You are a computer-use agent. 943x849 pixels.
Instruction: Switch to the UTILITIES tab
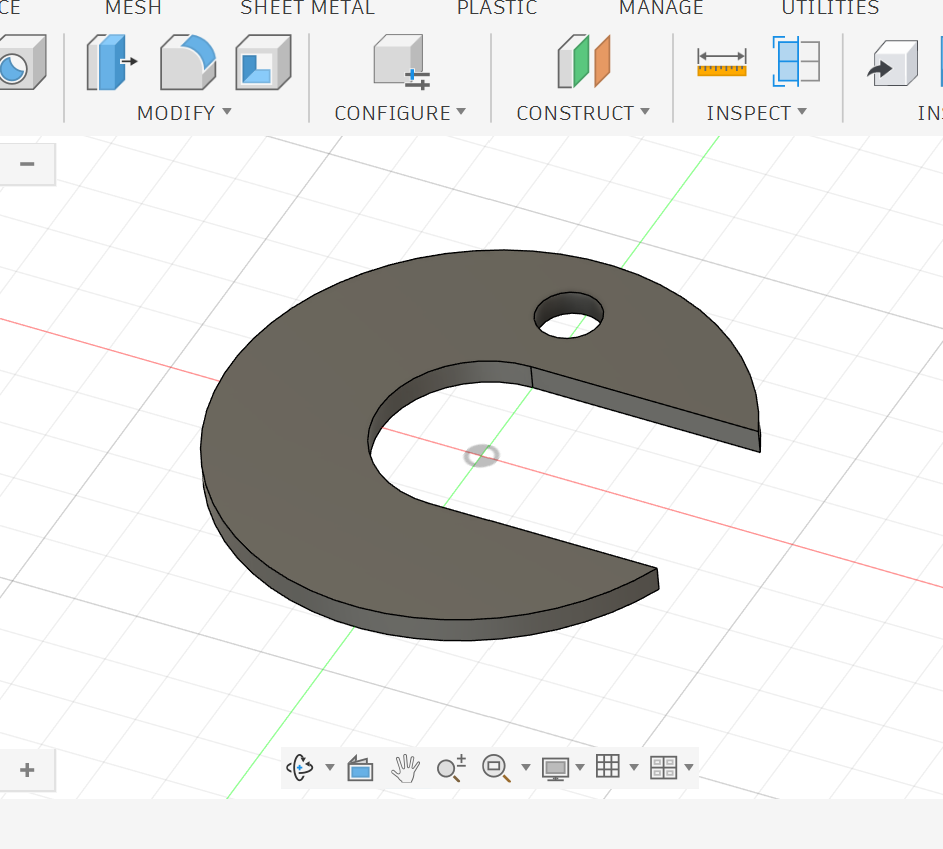coord(830,7)
